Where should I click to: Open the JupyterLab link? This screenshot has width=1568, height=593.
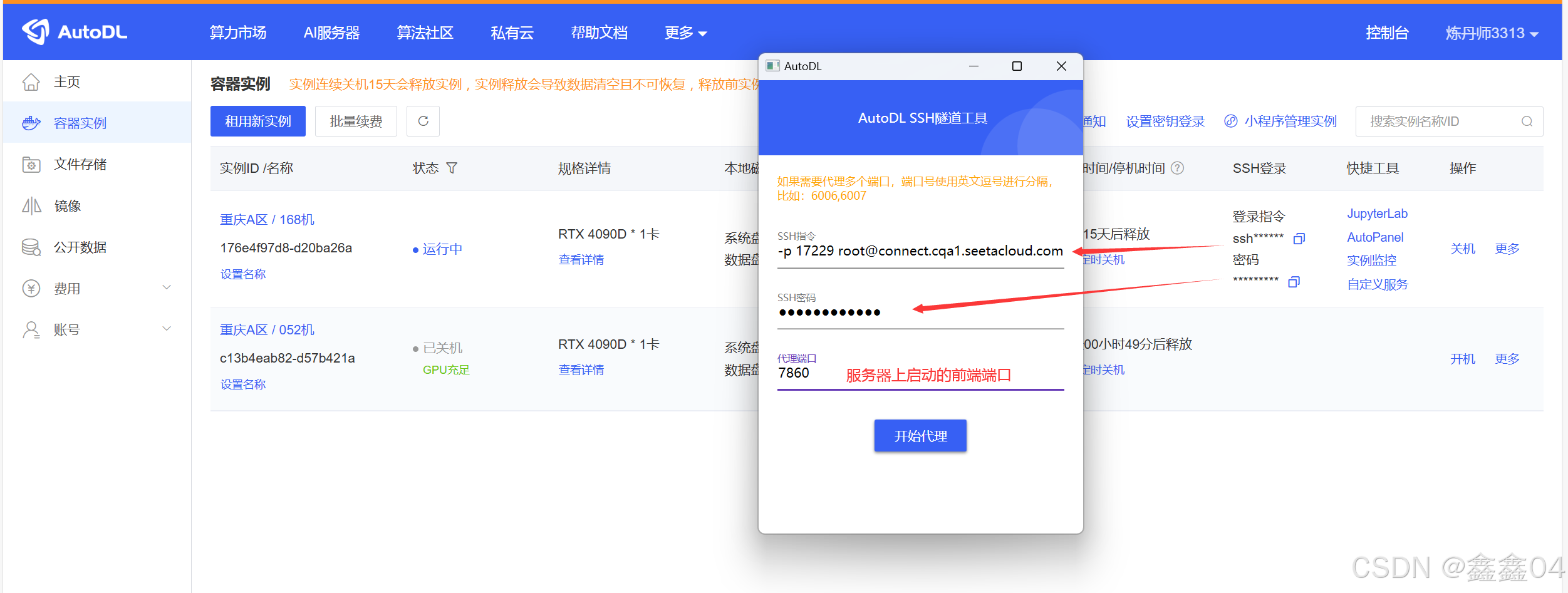pos(1378,214)
